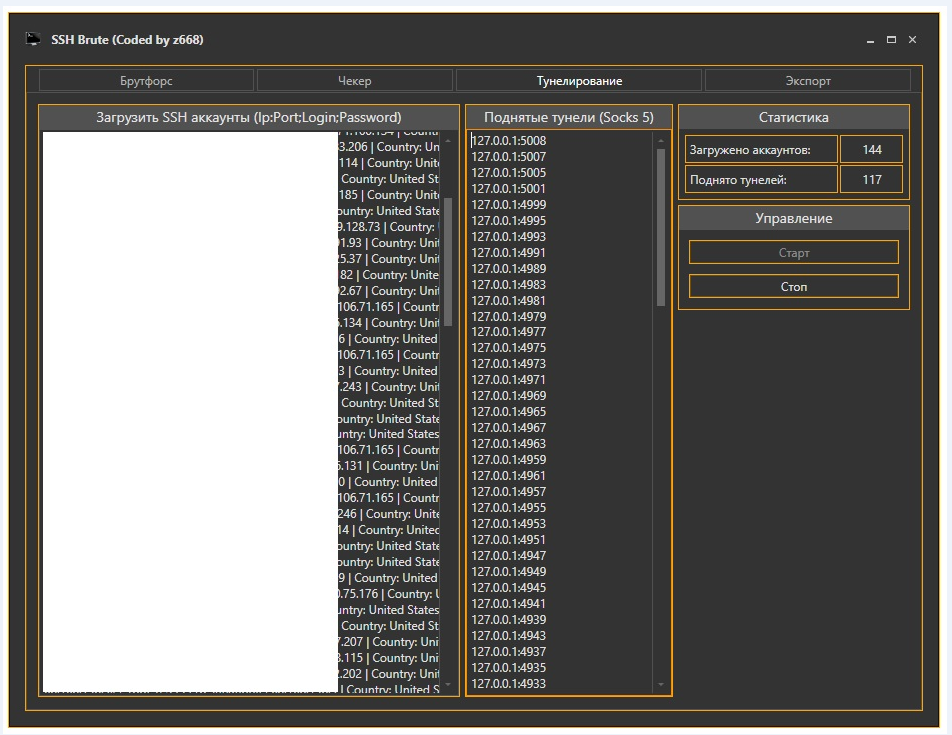Select the Тунелирование tab

[x=579, y=81]
